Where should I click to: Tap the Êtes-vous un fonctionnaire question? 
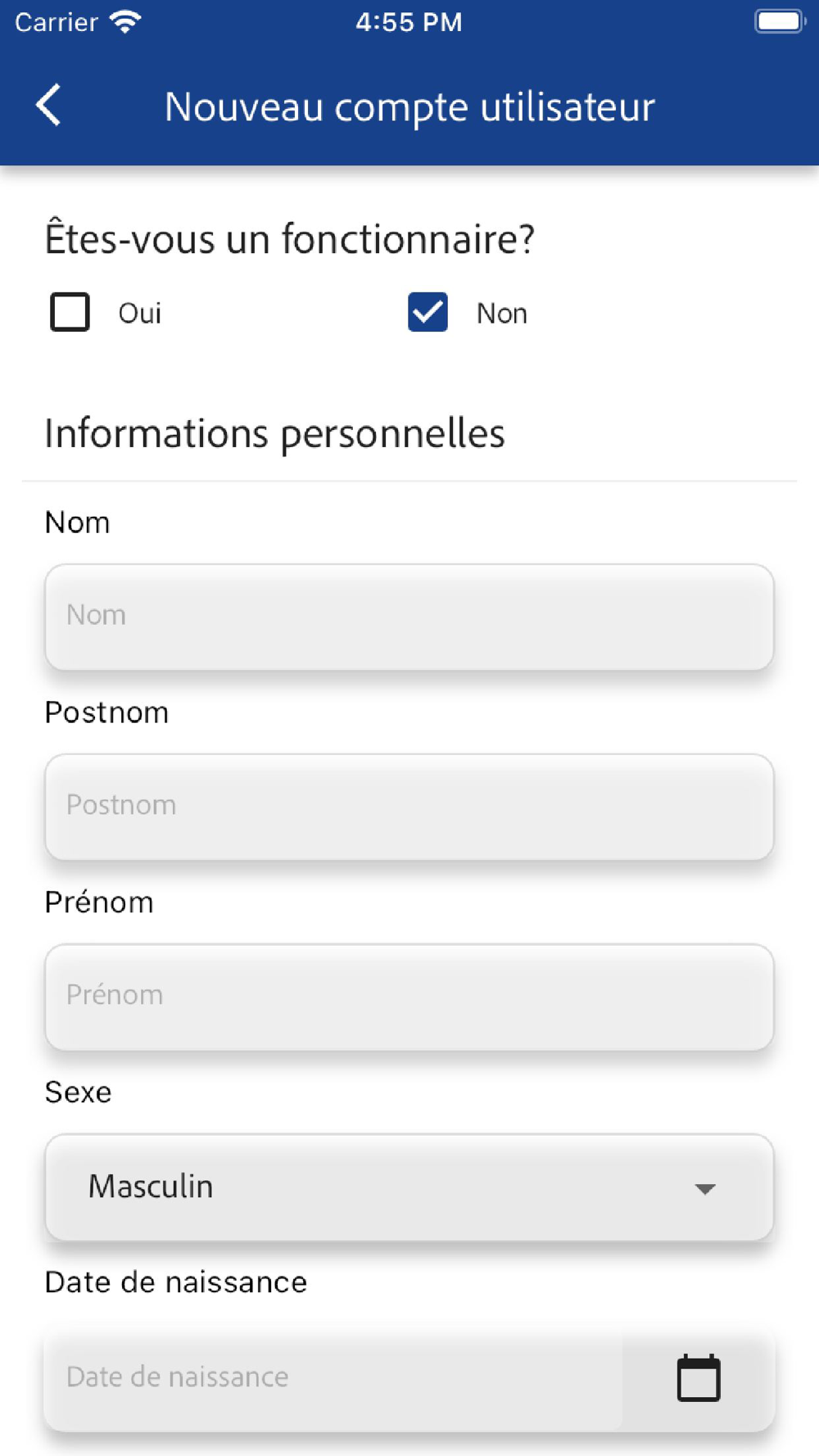[x=289, y=239]
